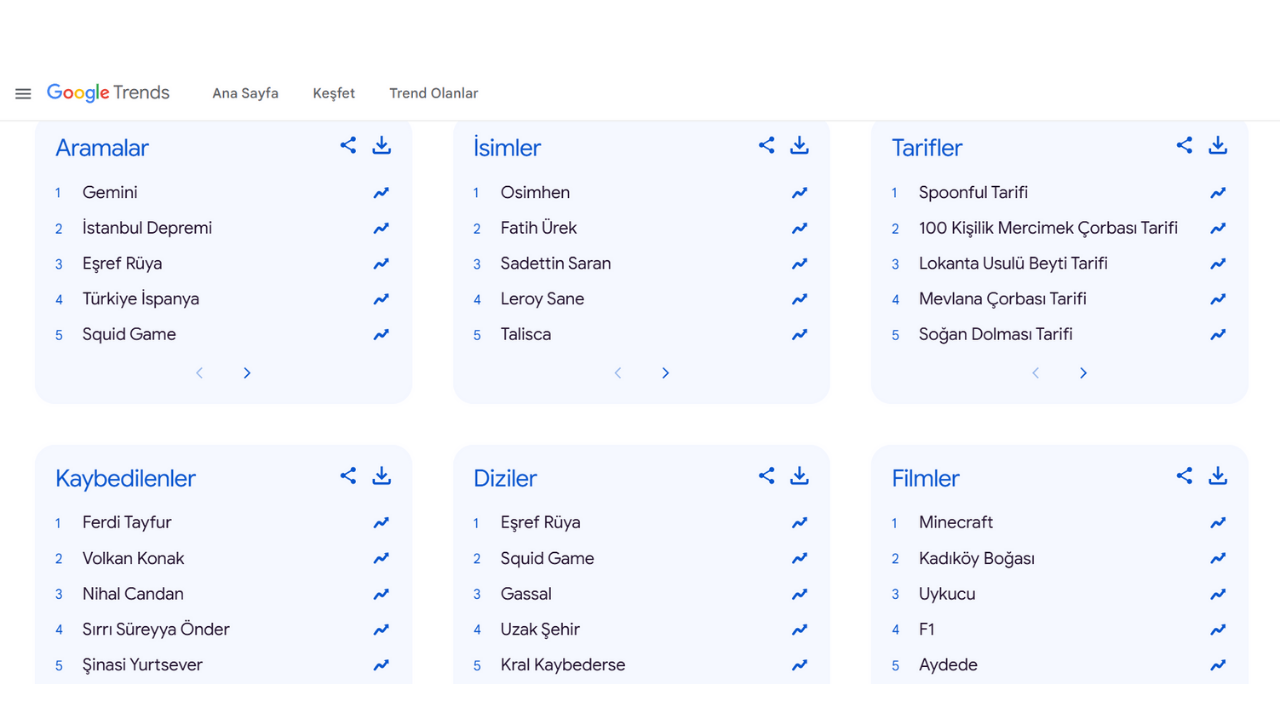Image resolution: width=1280 pixels, height=720 pixels.
Task: Share the Kaybedilenler card
Action: (348, 476)
